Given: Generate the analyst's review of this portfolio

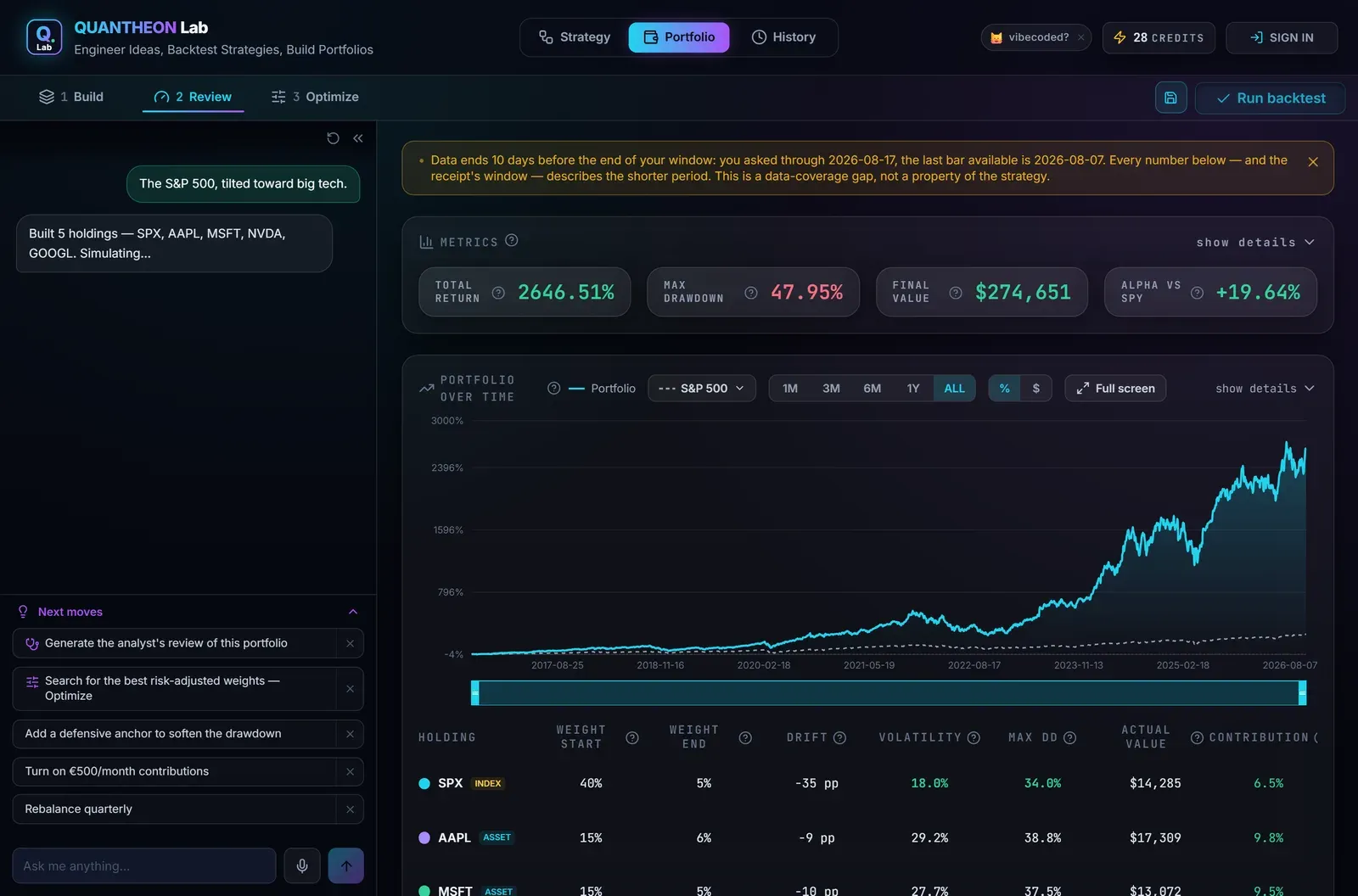Looking at the screenshot, I should coord(175,643).
